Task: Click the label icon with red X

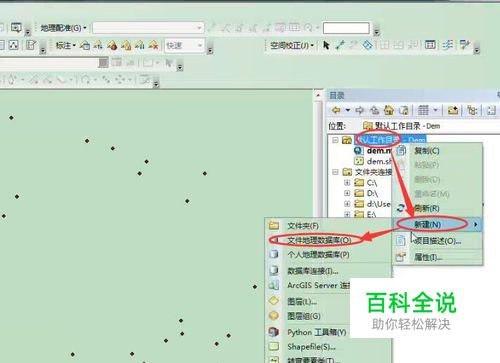Action: click(153, 45)
